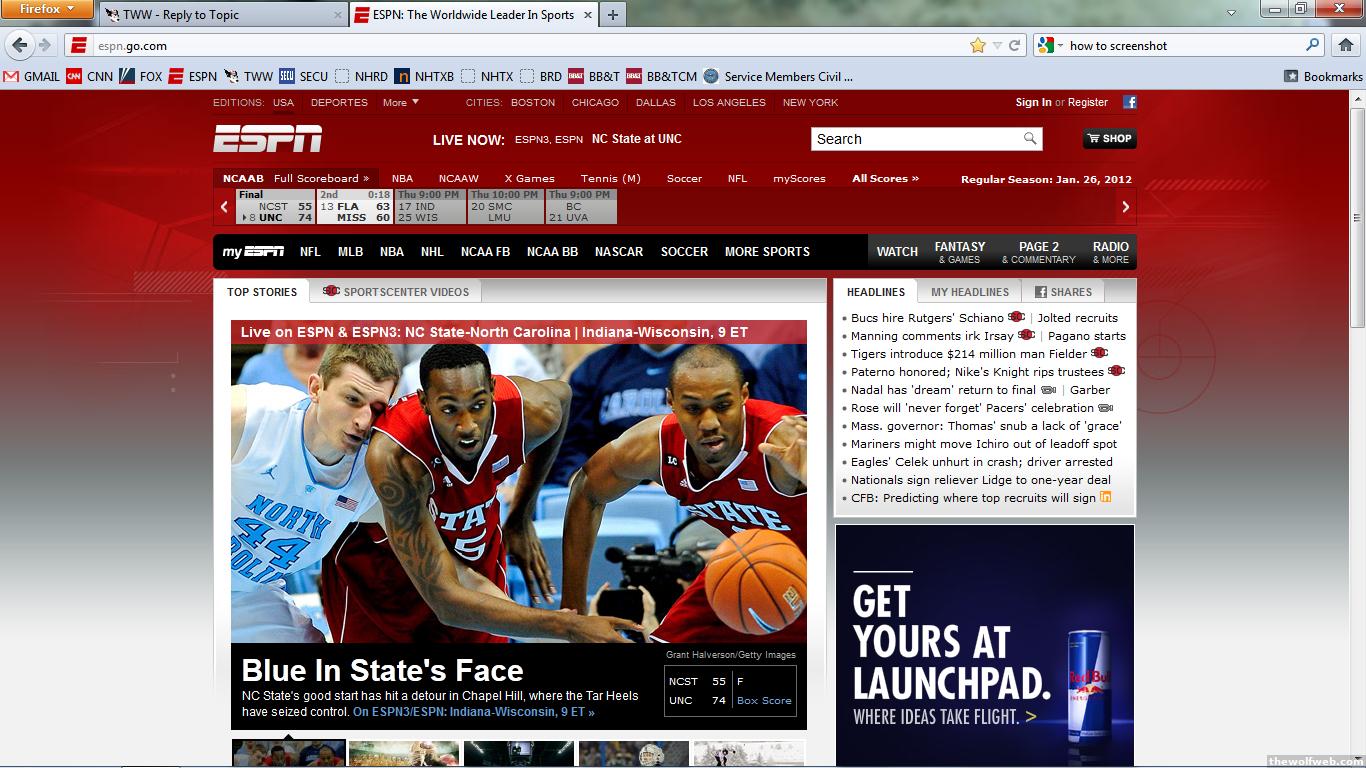
Task: Go to the Firefox home page icon
Action: click(x=1346, y=45)
